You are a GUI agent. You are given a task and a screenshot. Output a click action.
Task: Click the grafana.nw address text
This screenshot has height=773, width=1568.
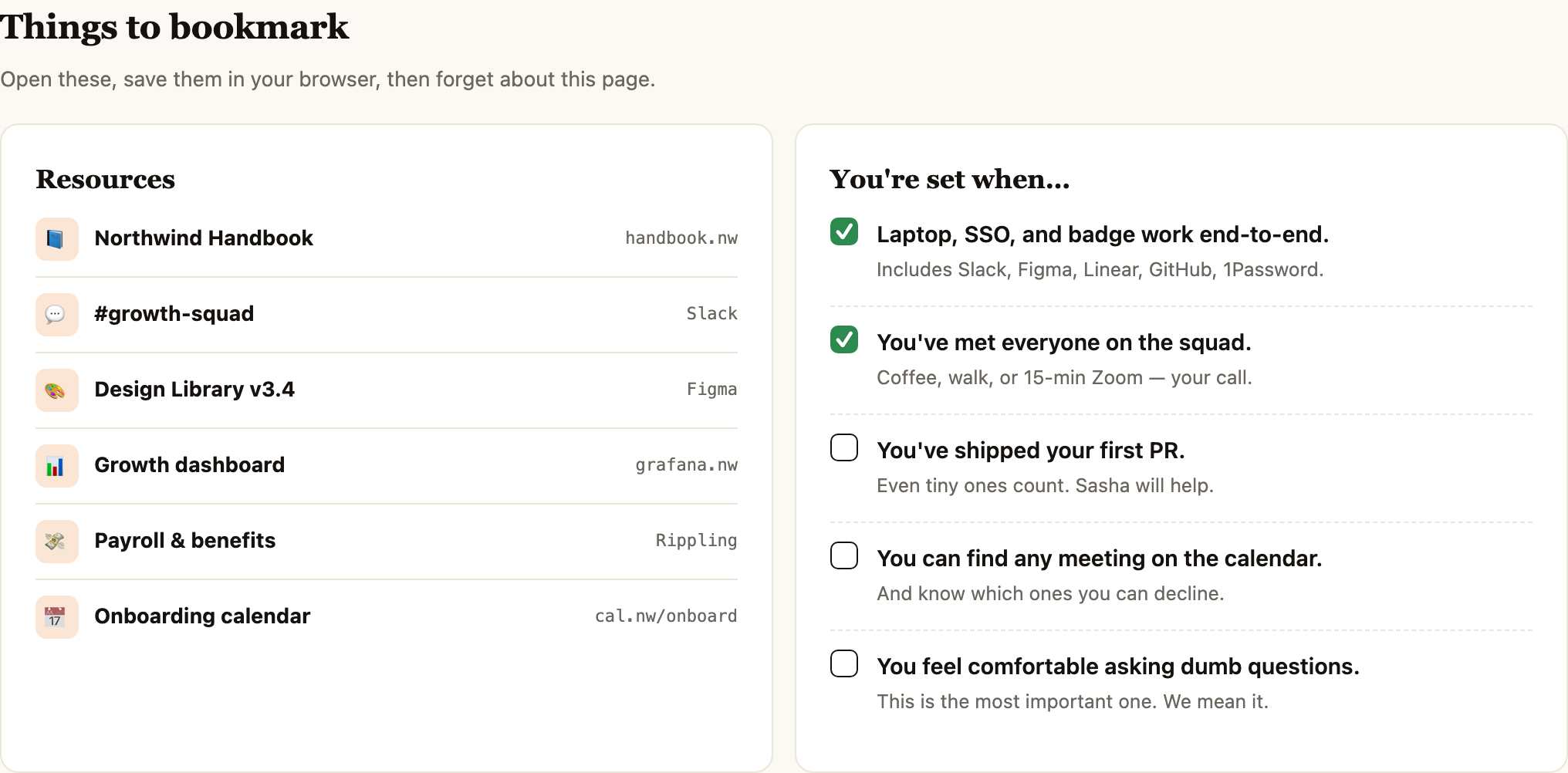tap(687, 465)
